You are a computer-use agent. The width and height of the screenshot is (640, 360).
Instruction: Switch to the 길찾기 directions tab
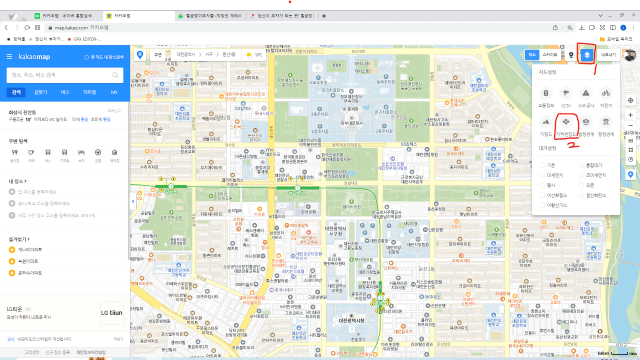pyautogui.click(x=40, y=93)
